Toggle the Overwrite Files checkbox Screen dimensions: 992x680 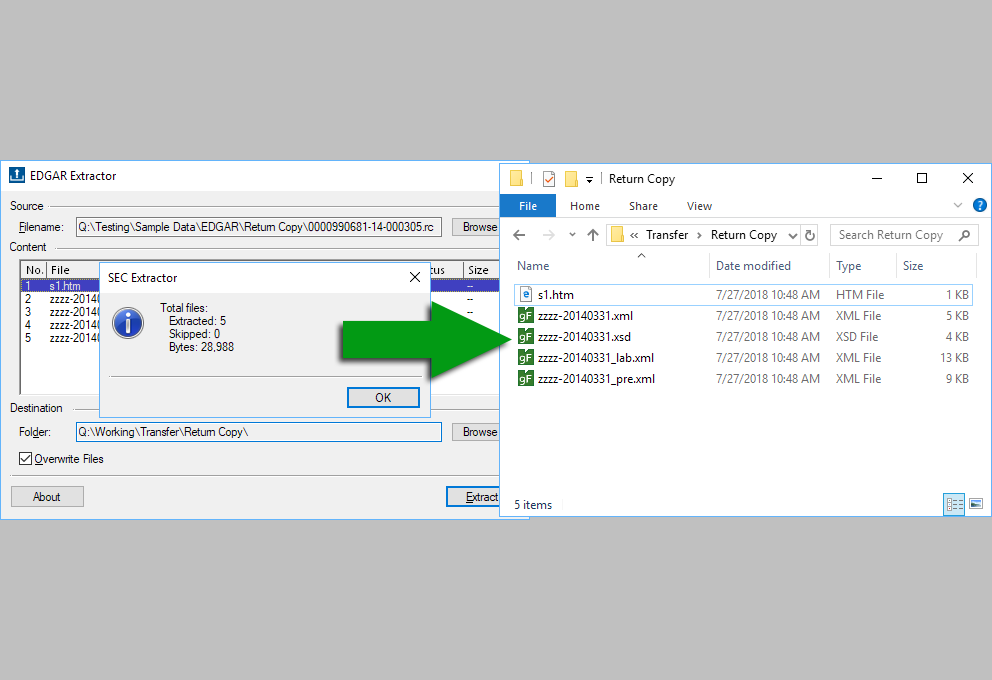tap(25, 459)
